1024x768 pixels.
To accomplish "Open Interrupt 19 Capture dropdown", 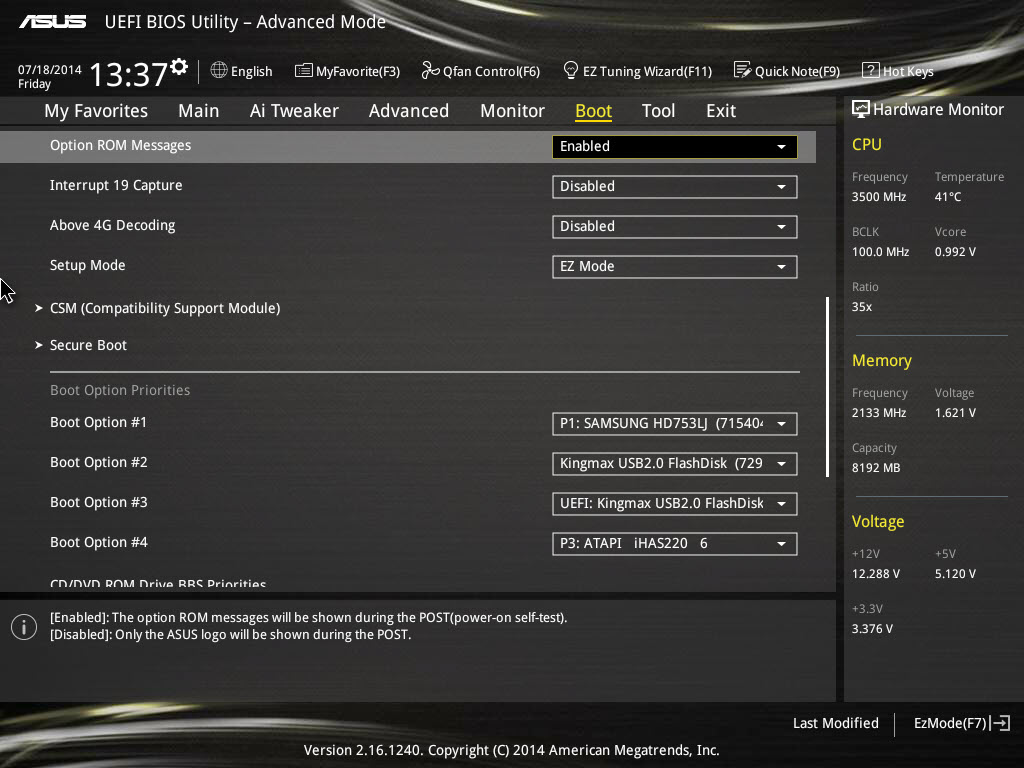I will [675, 187].
